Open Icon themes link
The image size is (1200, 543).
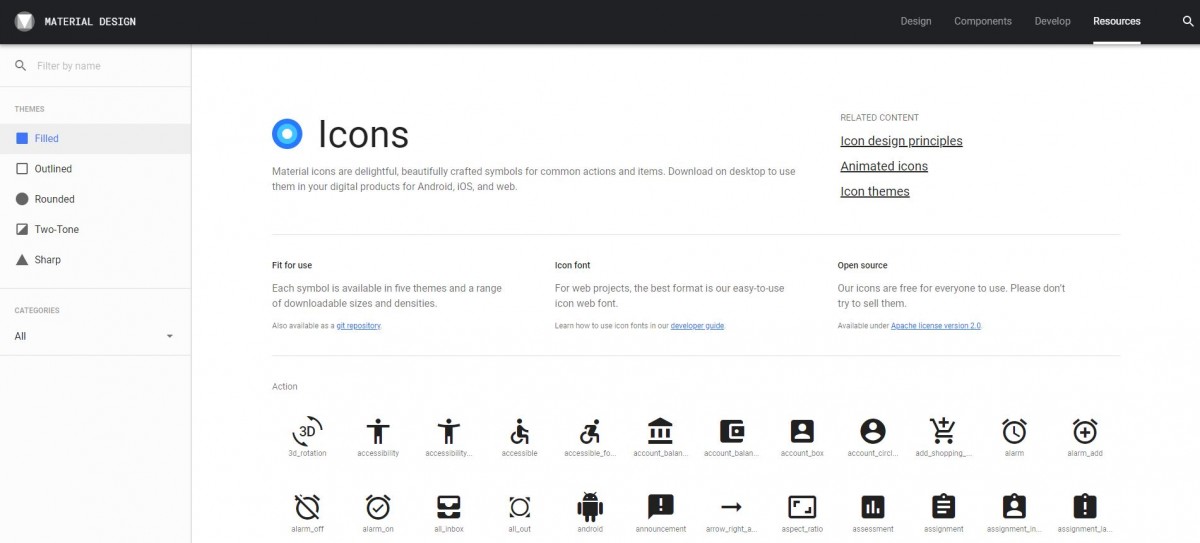click(x=875, y=191)
